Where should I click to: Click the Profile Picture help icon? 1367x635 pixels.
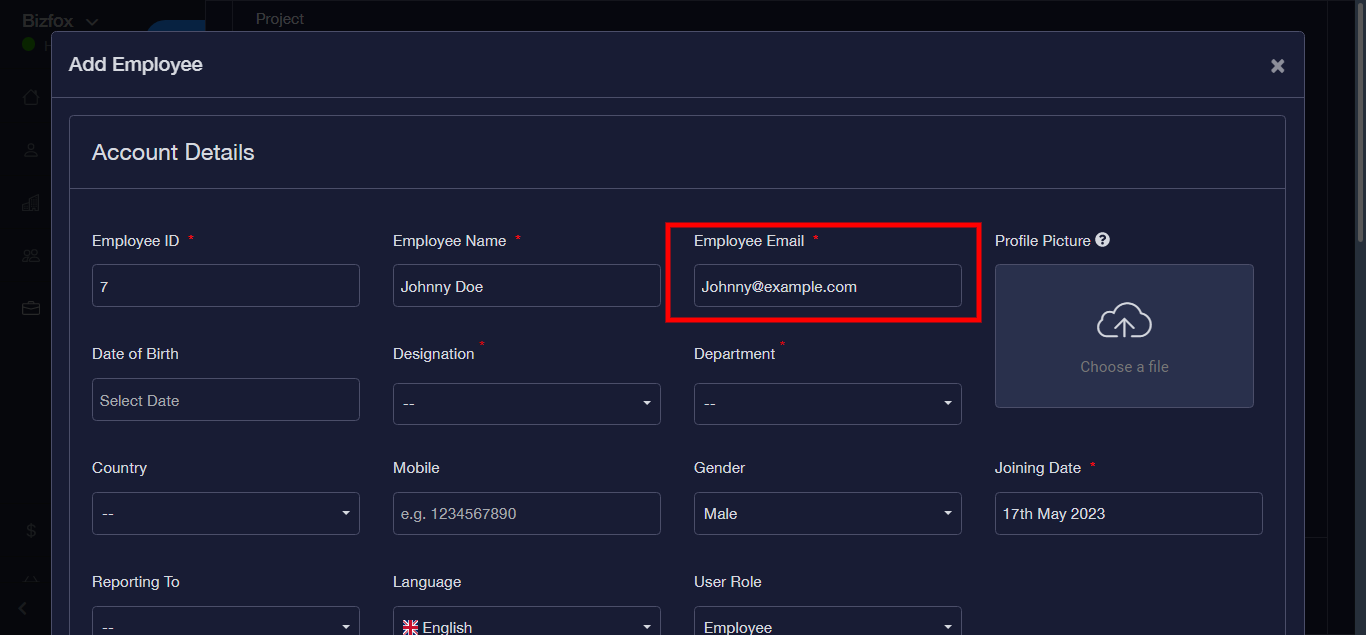[x=1102, y=240]
